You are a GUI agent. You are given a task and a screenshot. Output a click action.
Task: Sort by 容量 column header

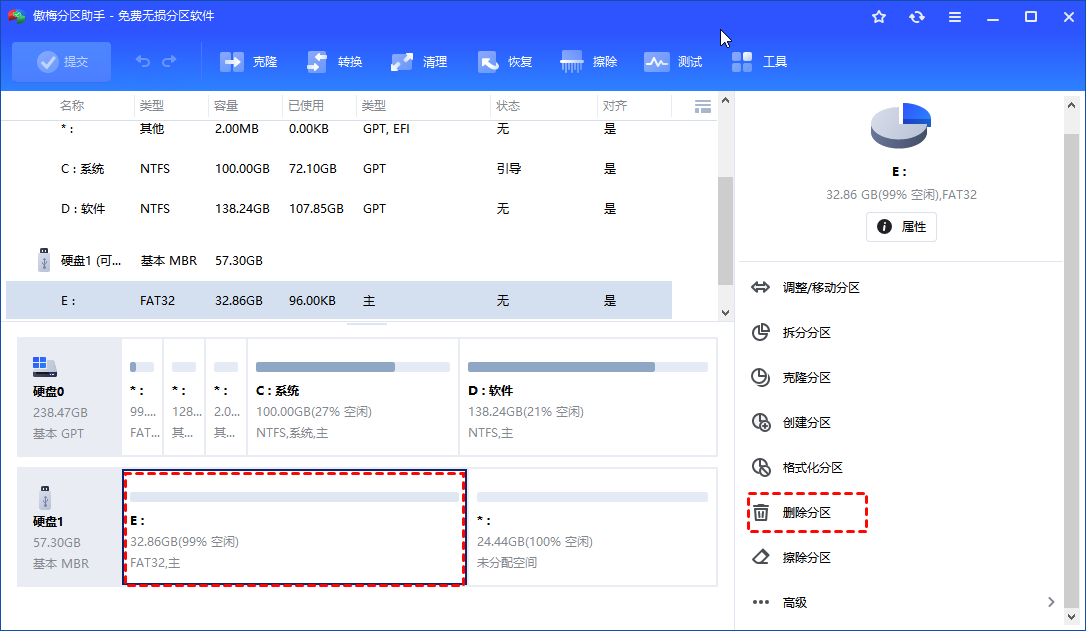(226, 106)
